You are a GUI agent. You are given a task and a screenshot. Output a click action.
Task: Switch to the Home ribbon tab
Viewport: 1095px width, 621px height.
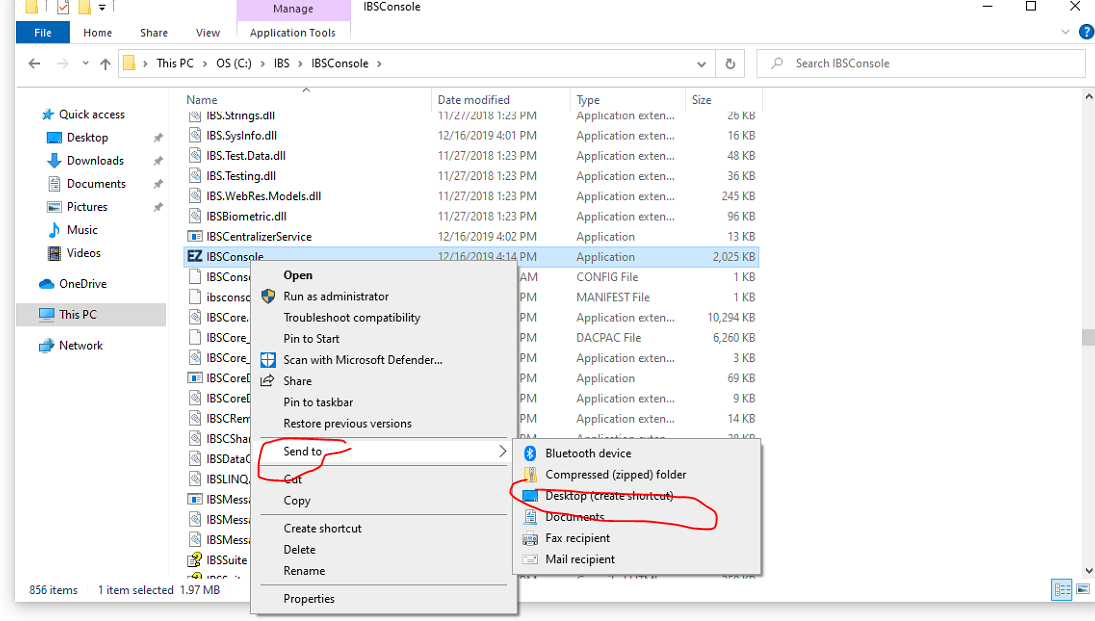click(97, 32)
